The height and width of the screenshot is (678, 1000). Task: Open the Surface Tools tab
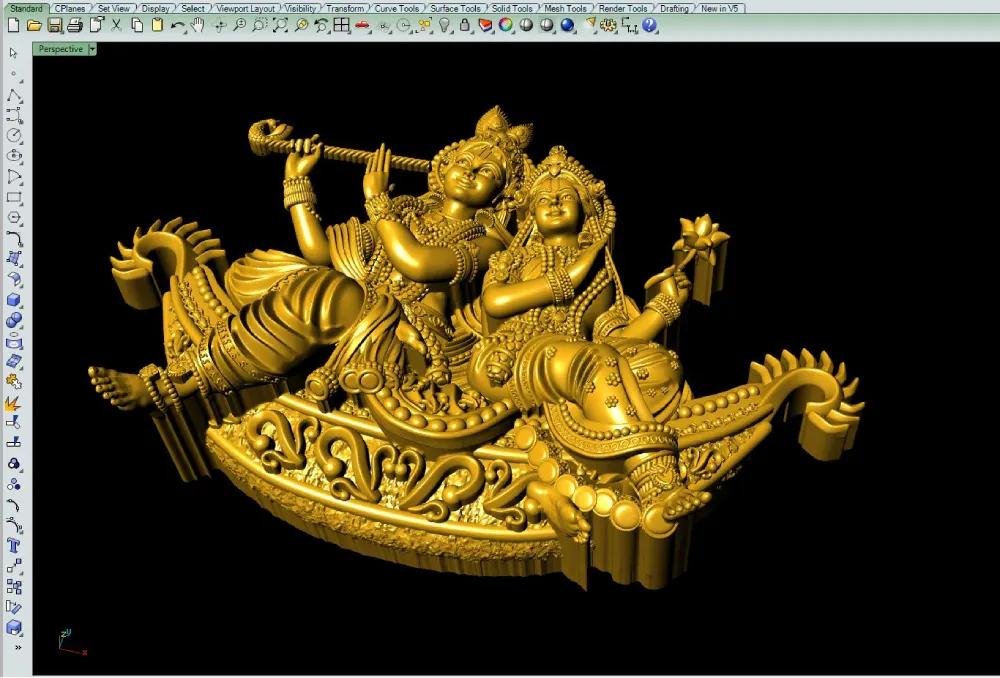[x=455, y=8]
